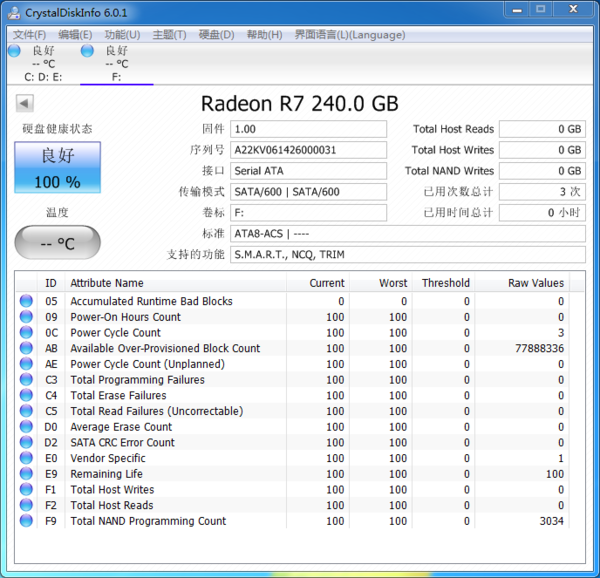Select the Total NAND Programming Count attribute name

tap(148, 521)
